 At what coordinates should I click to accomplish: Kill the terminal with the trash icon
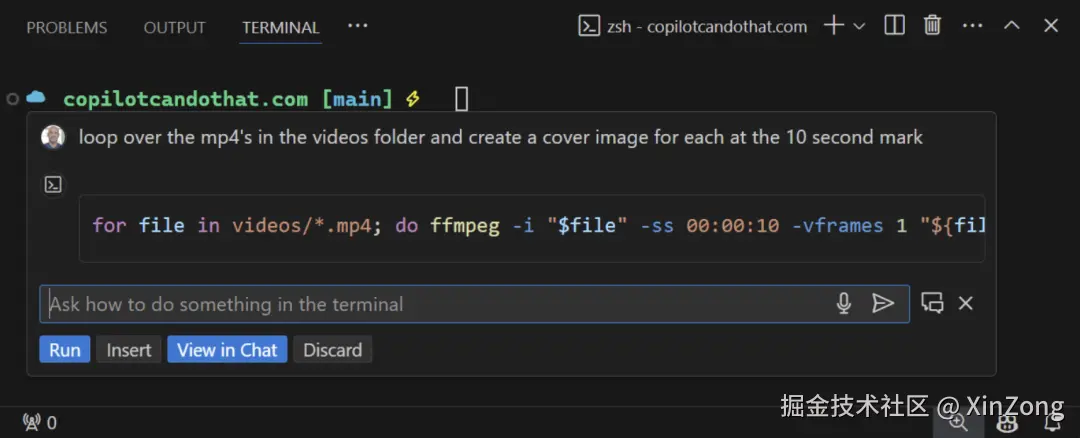click(932, 26)
